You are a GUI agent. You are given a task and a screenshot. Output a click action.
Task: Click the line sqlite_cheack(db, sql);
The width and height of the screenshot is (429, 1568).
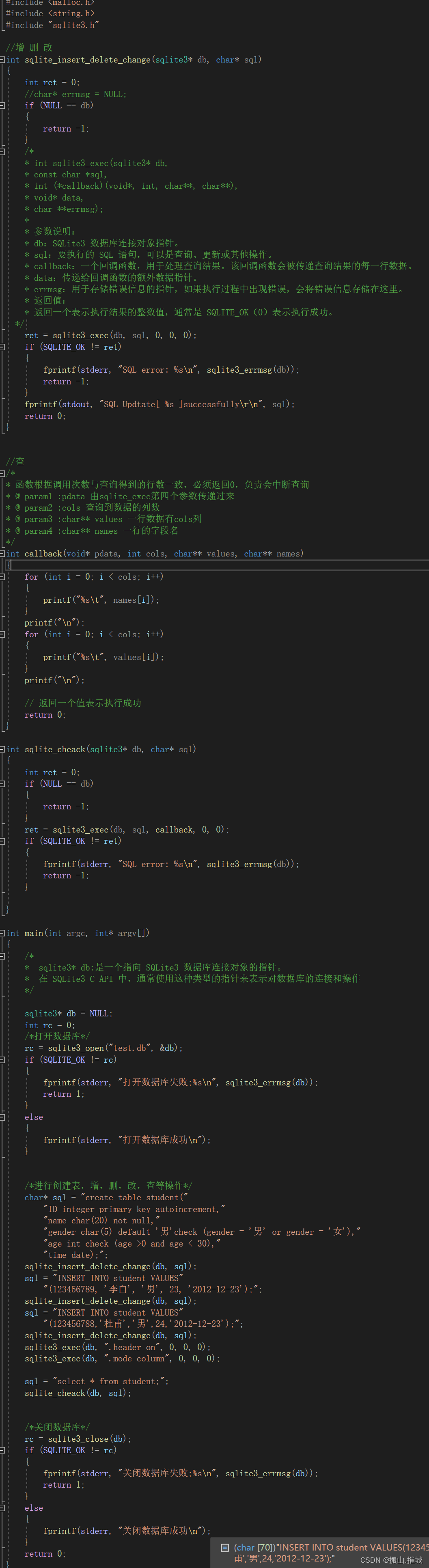point(78,1393)
